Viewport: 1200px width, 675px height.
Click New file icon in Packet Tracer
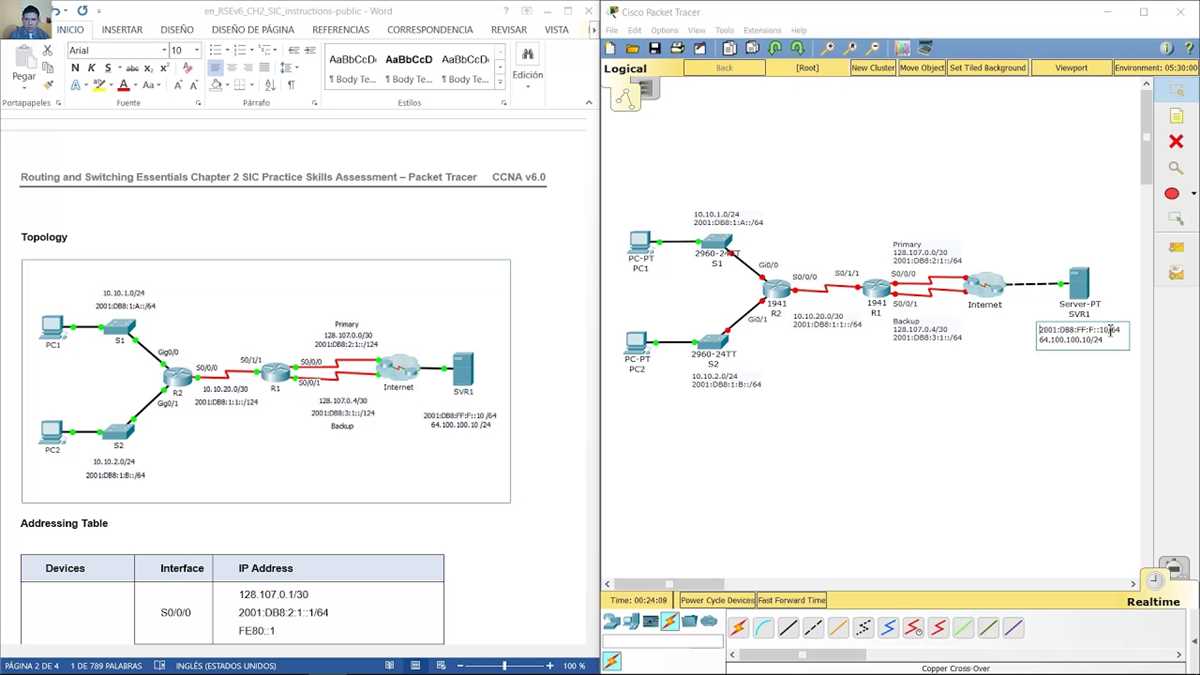[x=612, y=48]
